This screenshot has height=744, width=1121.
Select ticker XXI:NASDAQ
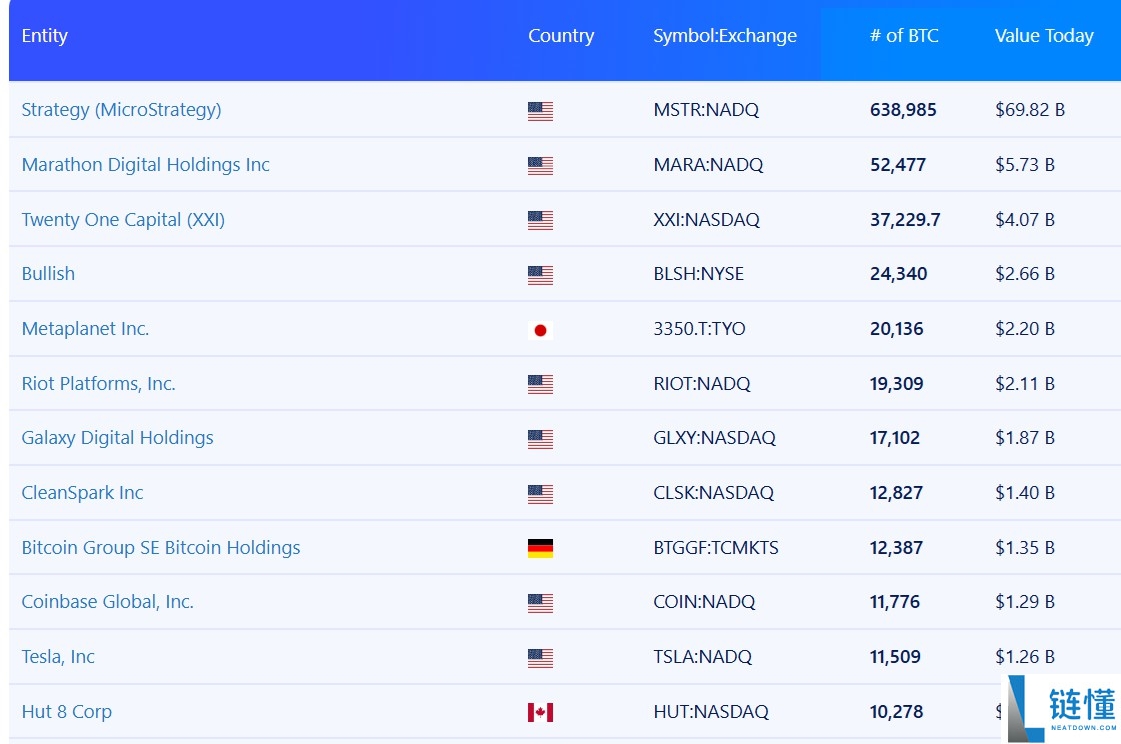click(706, 219)
